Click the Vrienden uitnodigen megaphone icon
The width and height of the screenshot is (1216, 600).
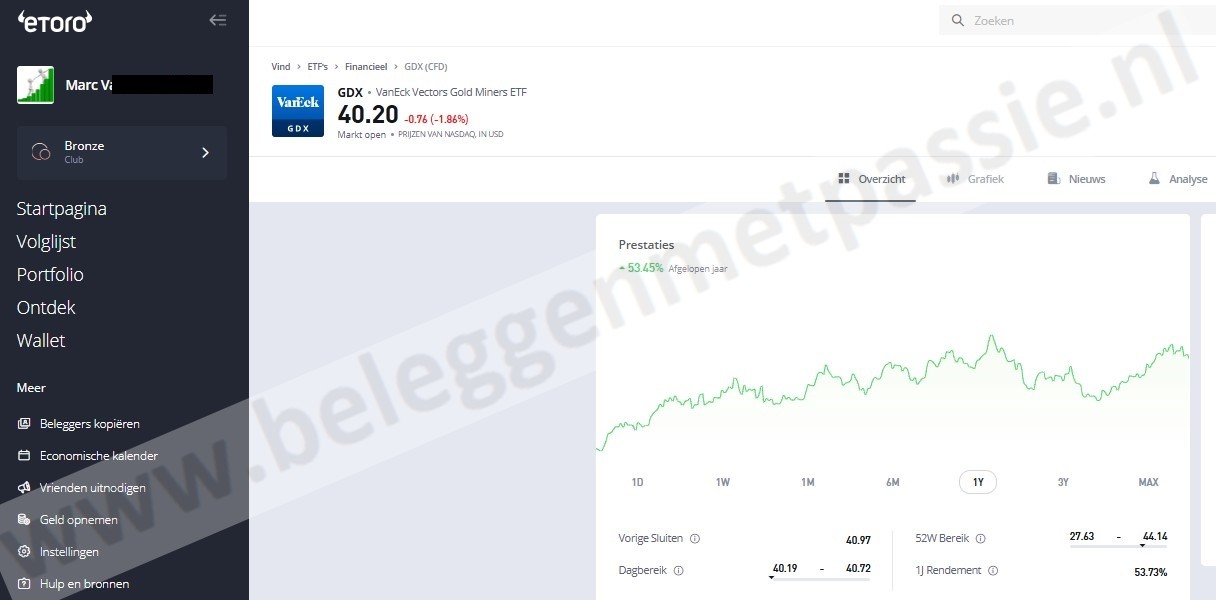pos(24,487)
